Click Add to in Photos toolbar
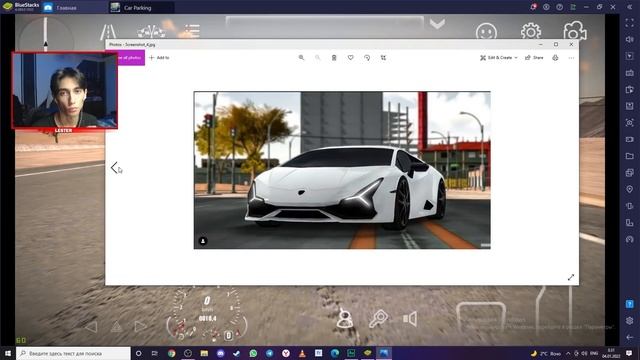 tap(159, 58)
